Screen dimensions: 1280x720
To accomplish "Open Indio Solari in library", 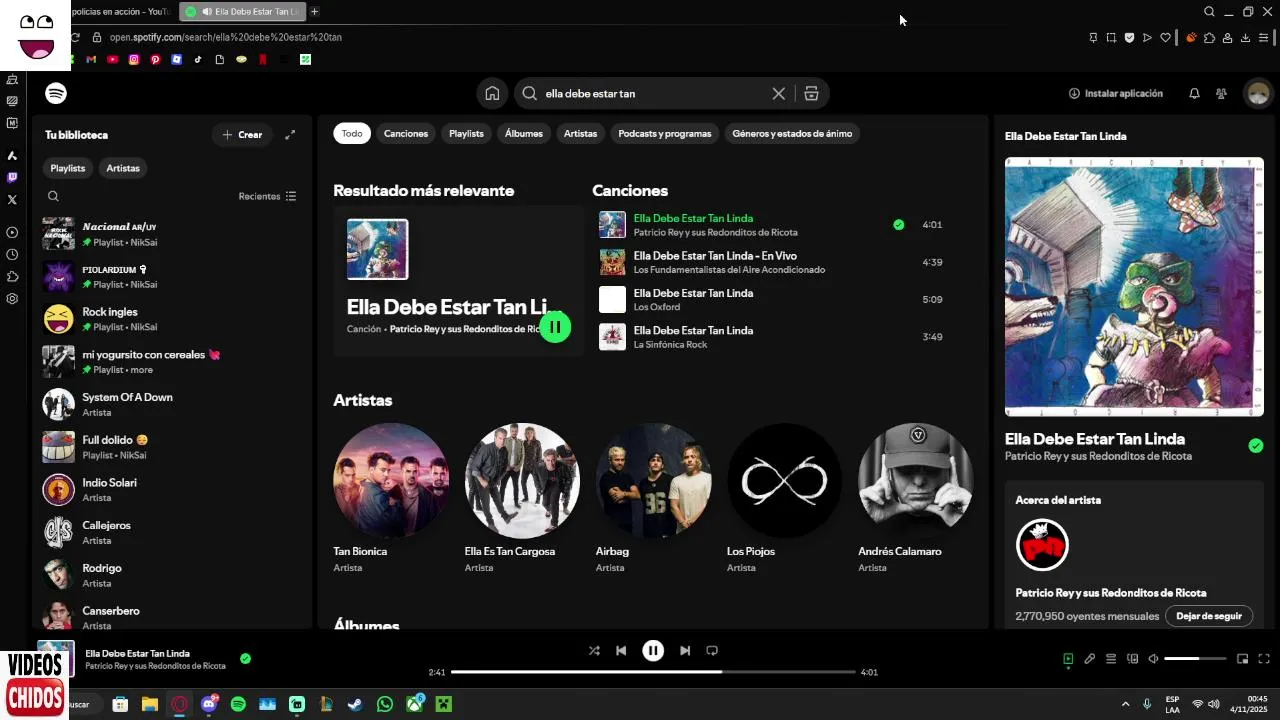I will (172, 490).
